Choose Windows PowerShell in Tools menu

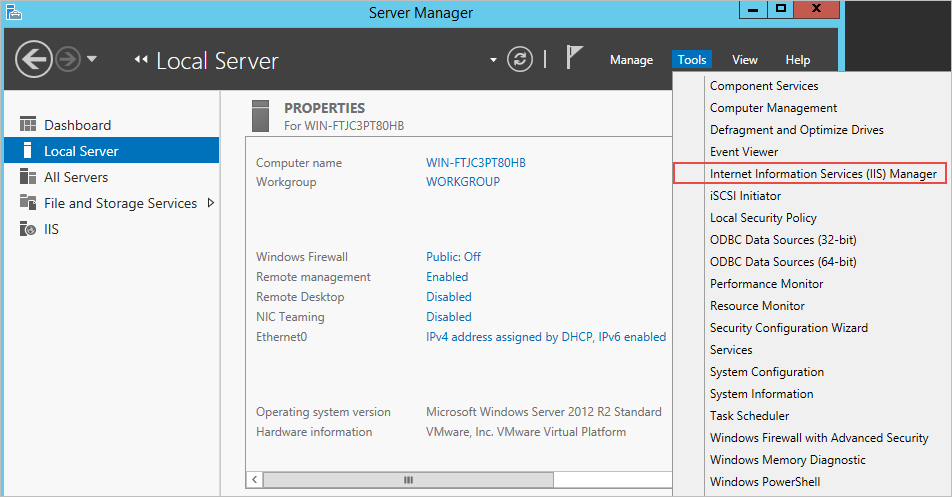(x=765, y=482)
